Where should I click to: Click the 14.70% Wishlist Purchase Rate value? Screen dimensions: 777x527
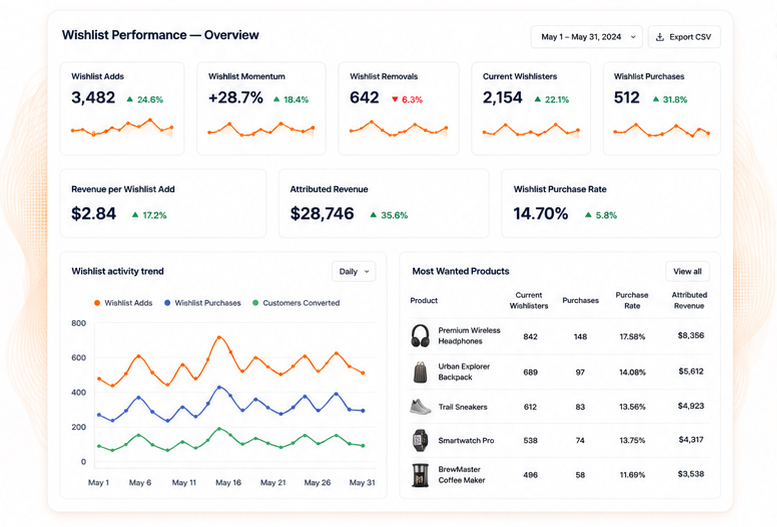(541, 214)
